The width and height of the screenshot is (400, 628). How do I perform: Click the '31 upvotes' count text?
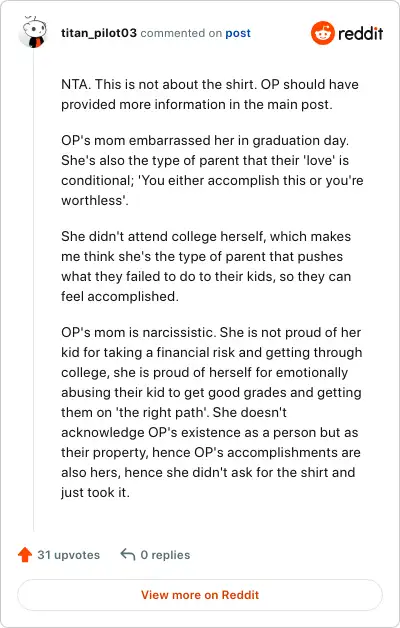(68, 555)
